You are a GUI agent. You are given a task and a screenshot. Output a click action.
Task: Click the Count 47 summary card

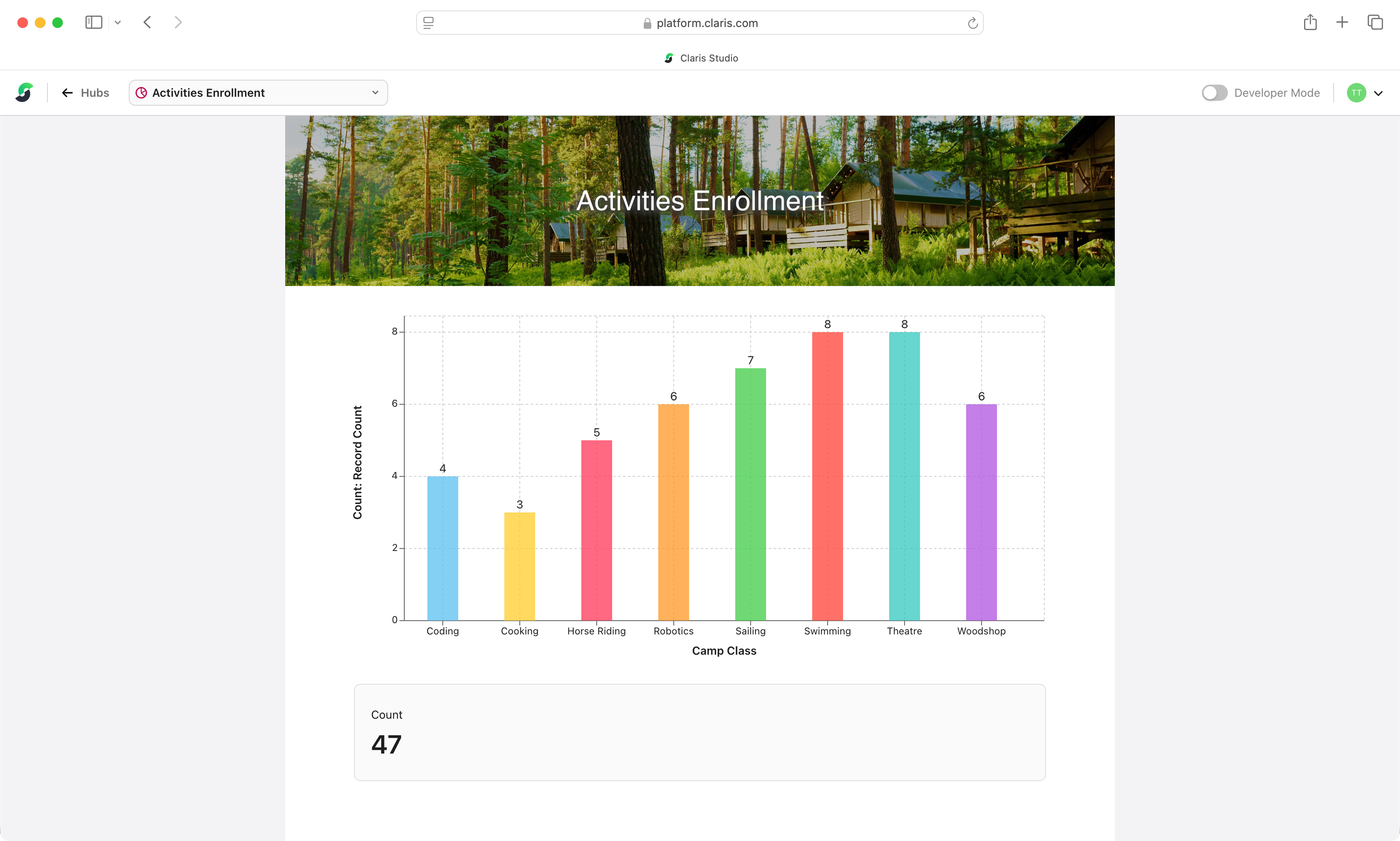pyautogui.click(x=700, y=732)
